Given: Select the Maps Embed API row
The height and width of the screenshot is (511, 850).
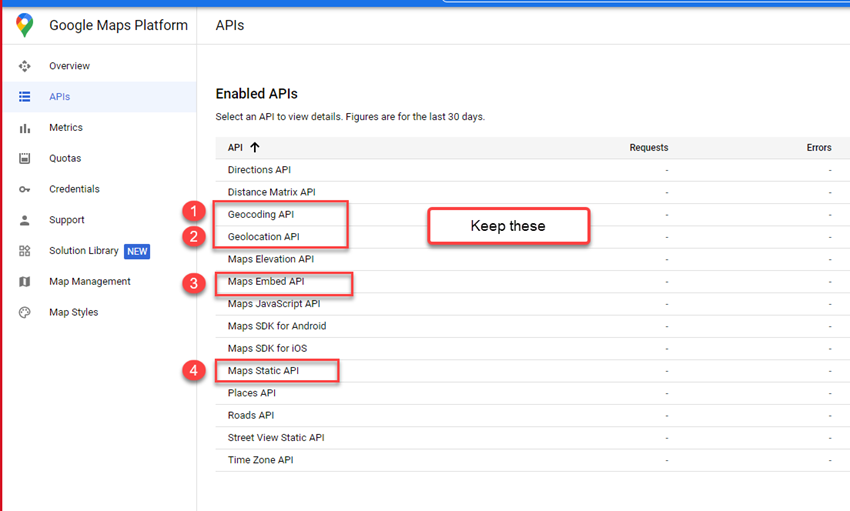Looking at the screenshot, I should [265, 282].
